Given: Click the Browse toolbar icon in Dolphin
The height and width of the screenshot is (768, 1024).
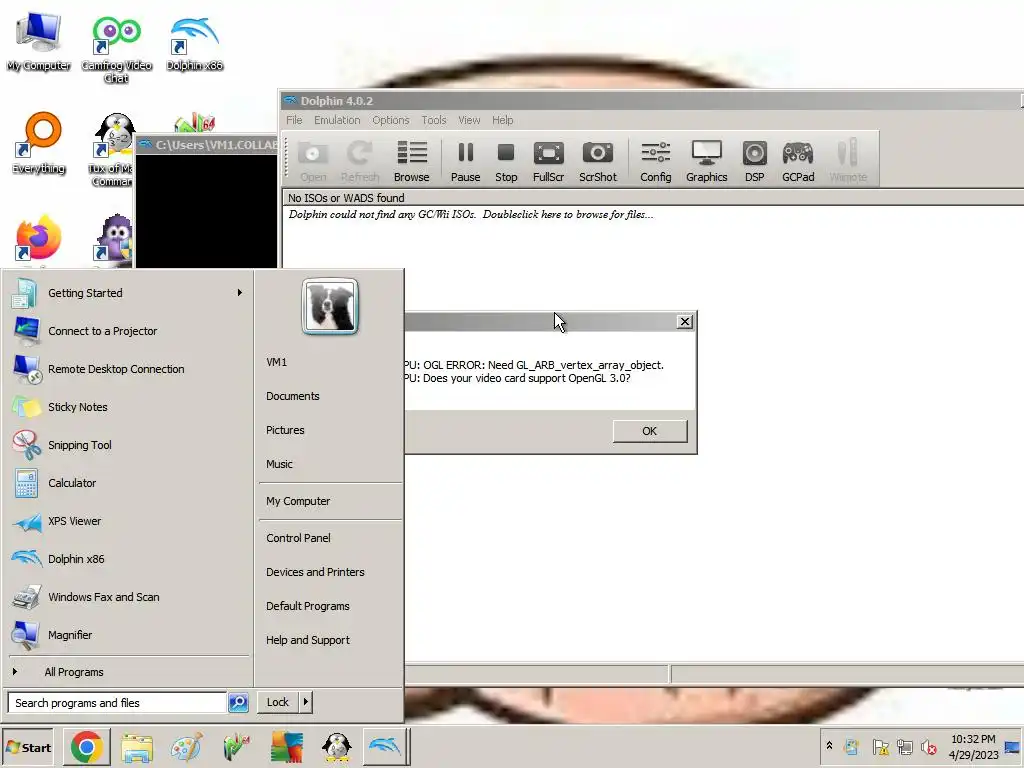Looking at the screenshot, I should coord(411,161).
